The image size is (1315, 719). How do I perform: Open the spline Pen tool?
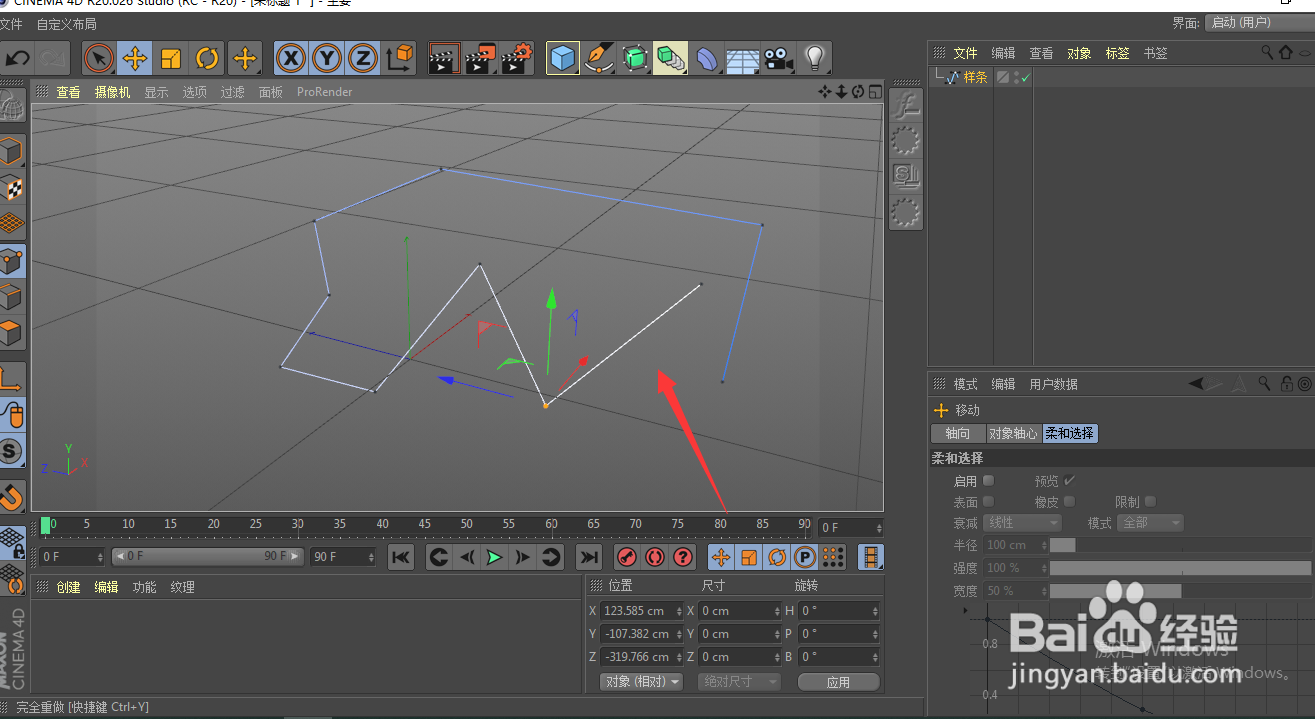point(599,59)
